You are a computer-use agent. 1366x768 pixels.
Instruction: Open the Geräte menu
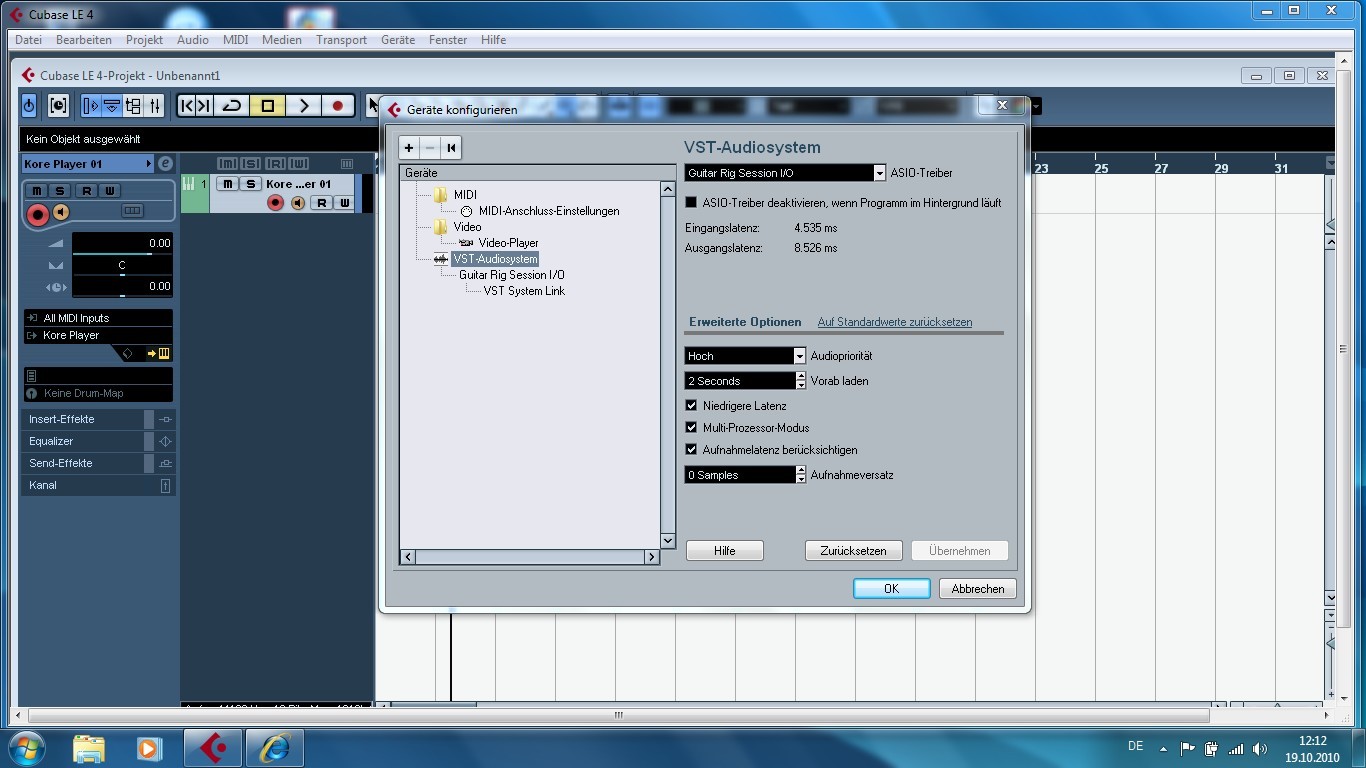pos(398,40)
